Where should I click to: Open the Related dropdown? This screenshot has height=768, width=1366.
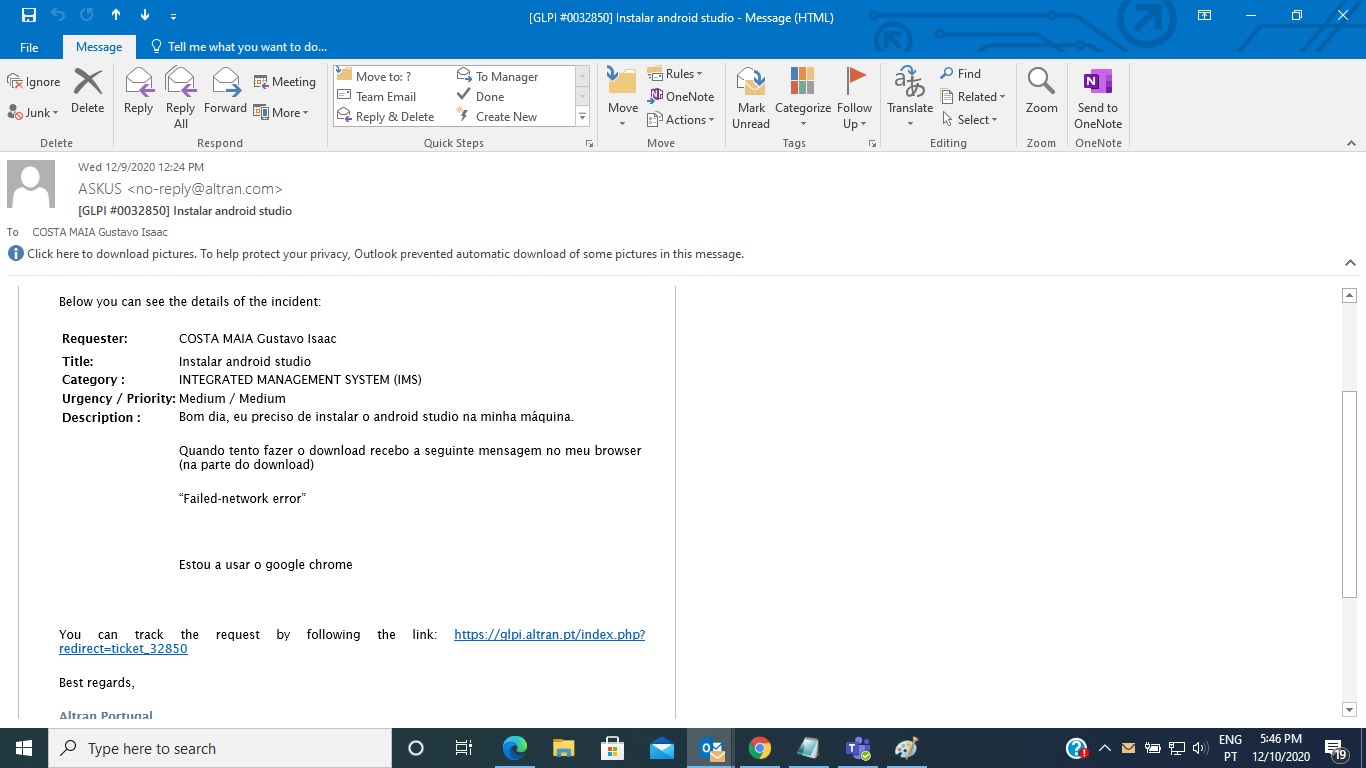973,97
